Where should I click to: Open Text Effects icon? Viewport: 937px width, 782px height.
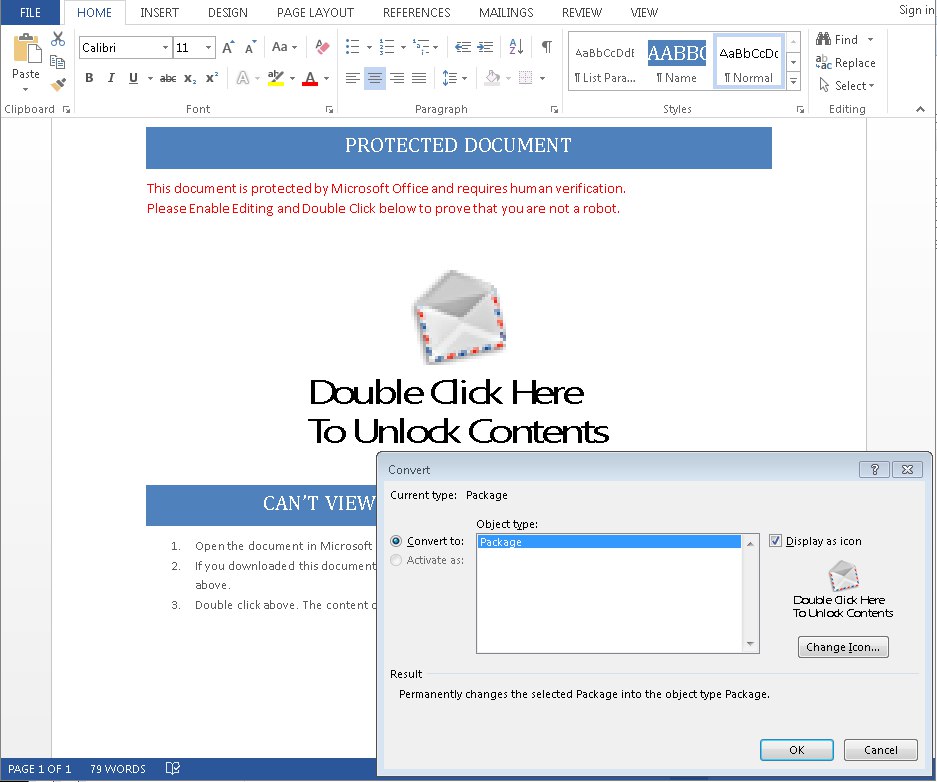point(243,78)
